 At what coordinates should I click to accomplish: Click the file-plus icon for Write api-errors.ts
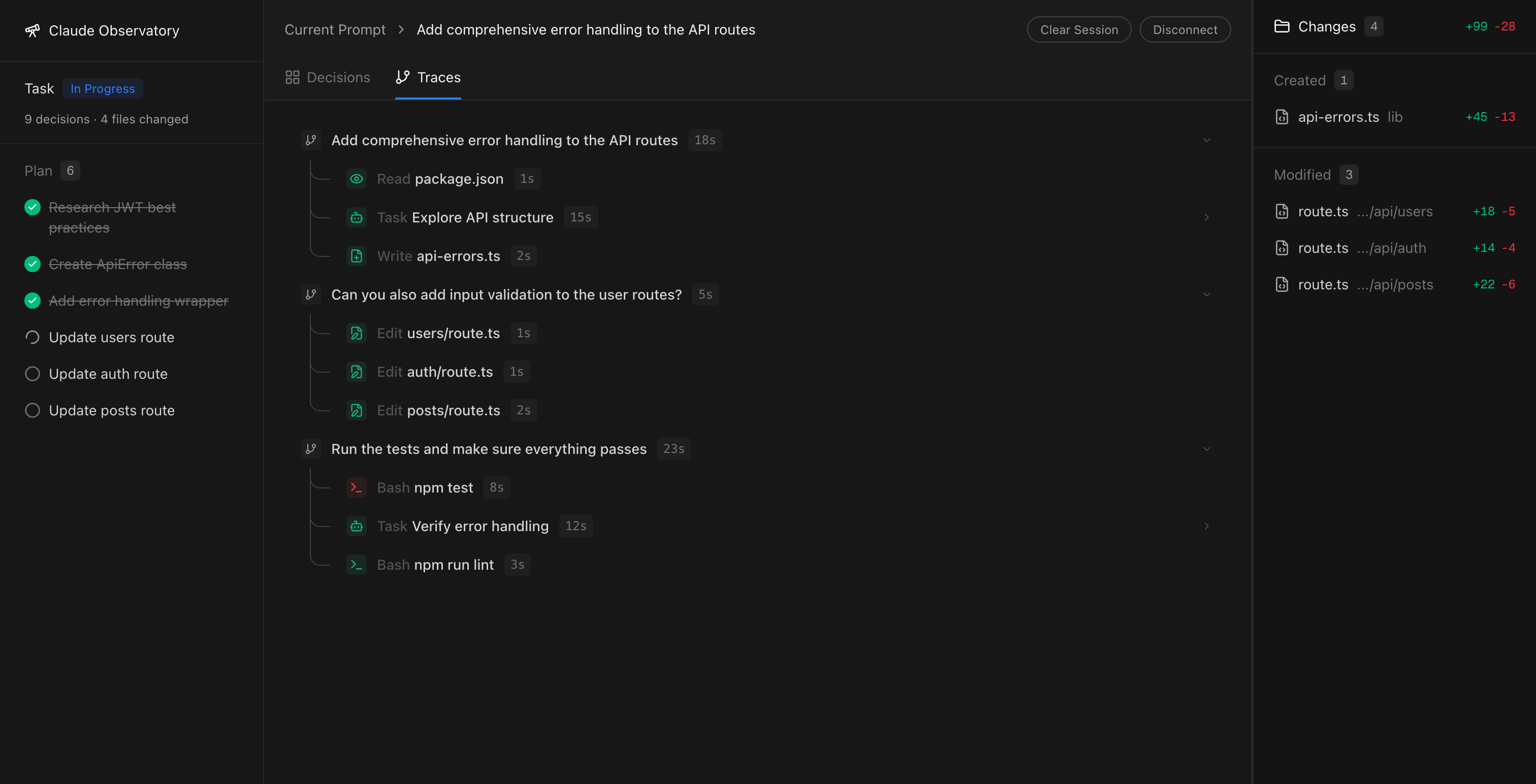pyautogui.click(x=356, y=256)
